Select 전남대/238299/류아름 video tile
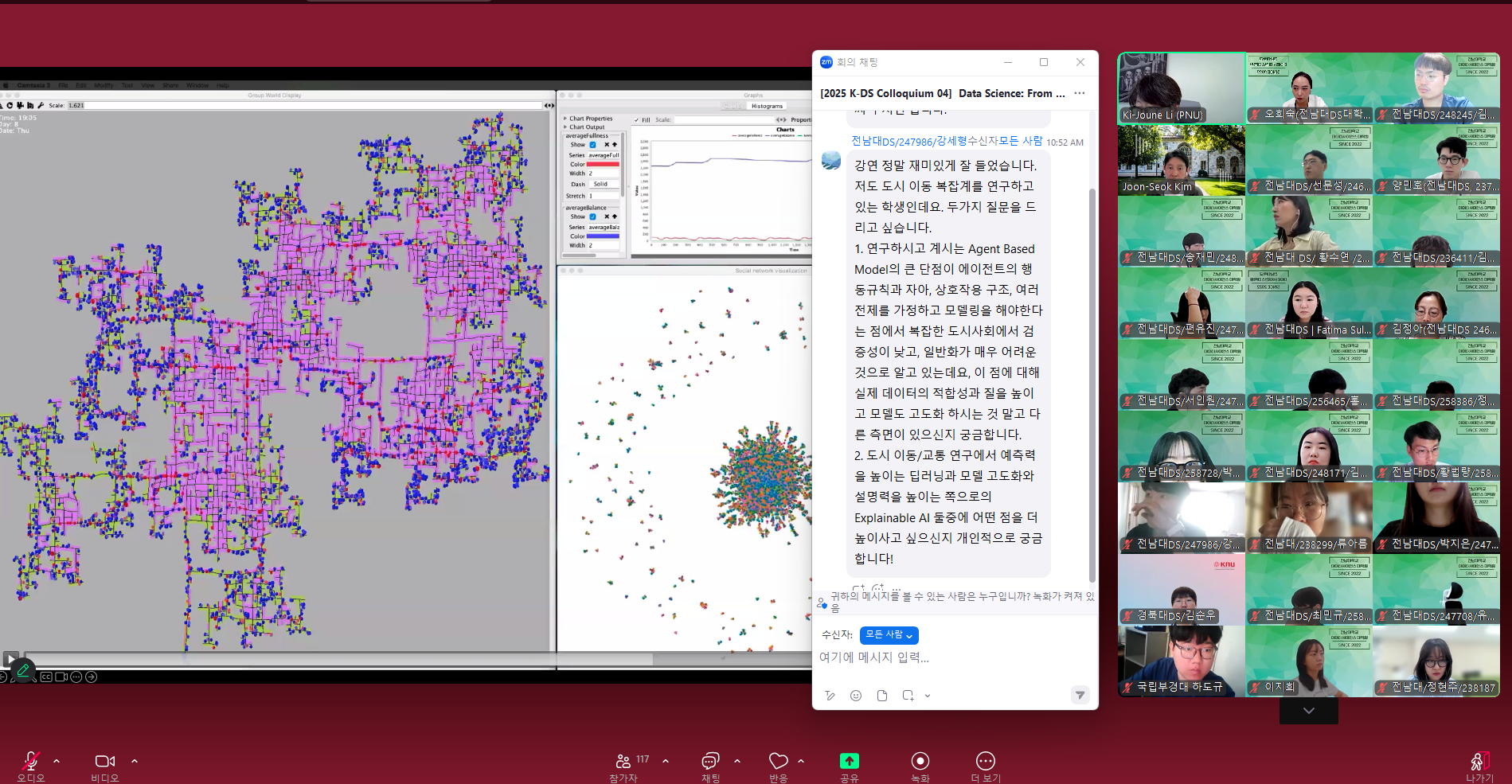 point(1309,518)
